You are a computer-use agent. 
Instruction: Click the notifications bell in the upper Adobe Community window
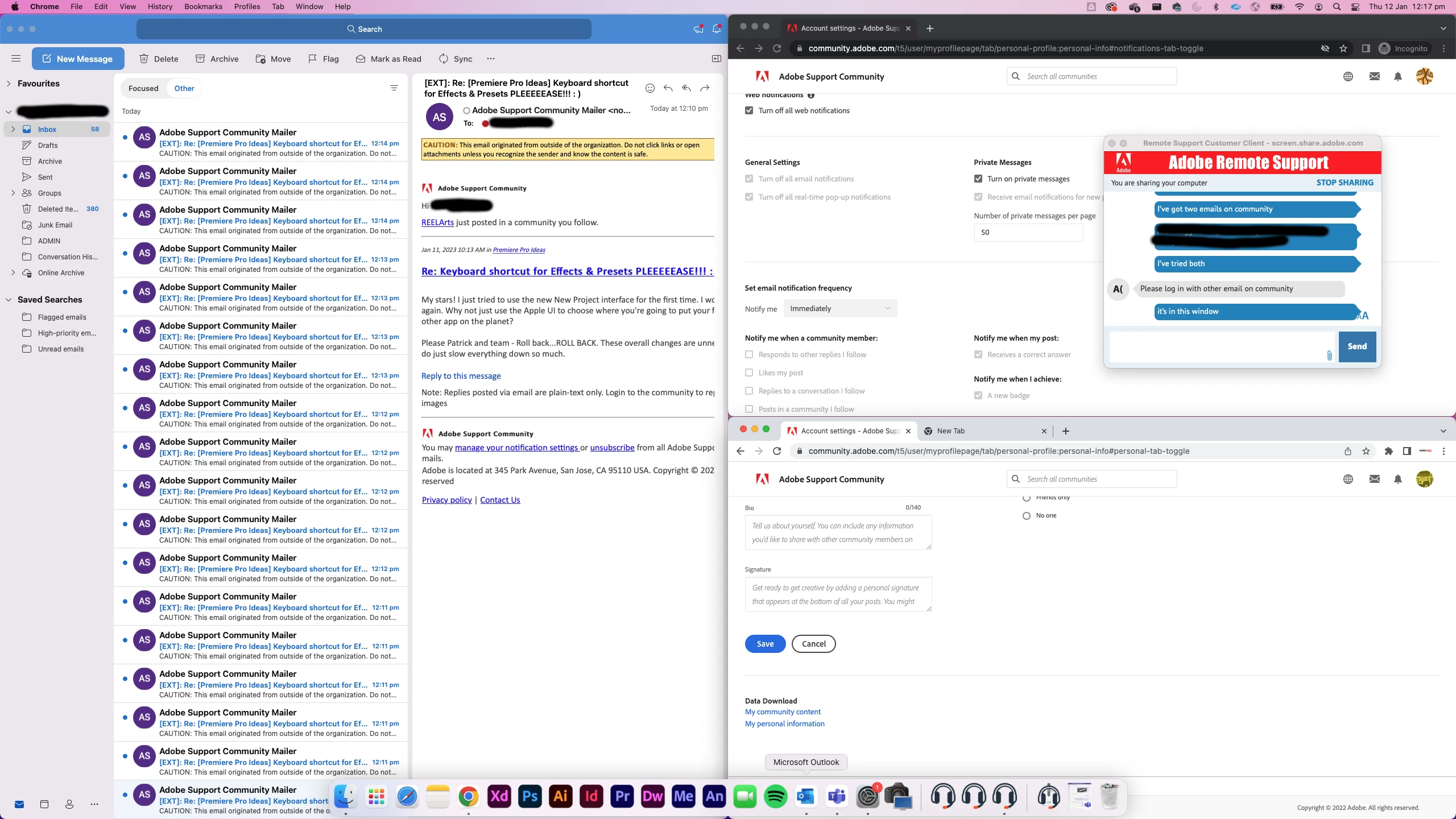click(1398, 76)
